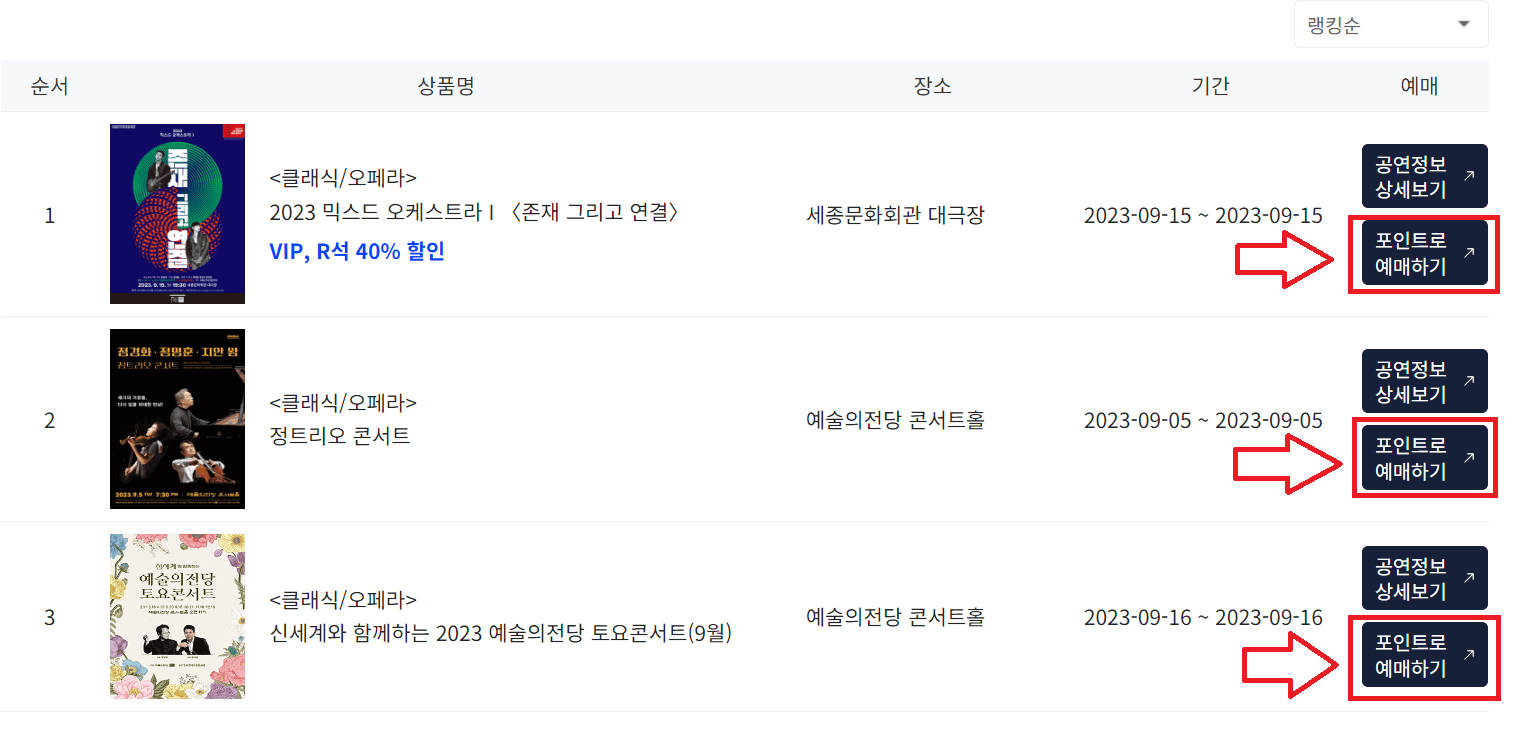Click the dropdown chevron beside 랭킹순
The width and height of the screenshot is (1521, 731).
click(1462, 23)
